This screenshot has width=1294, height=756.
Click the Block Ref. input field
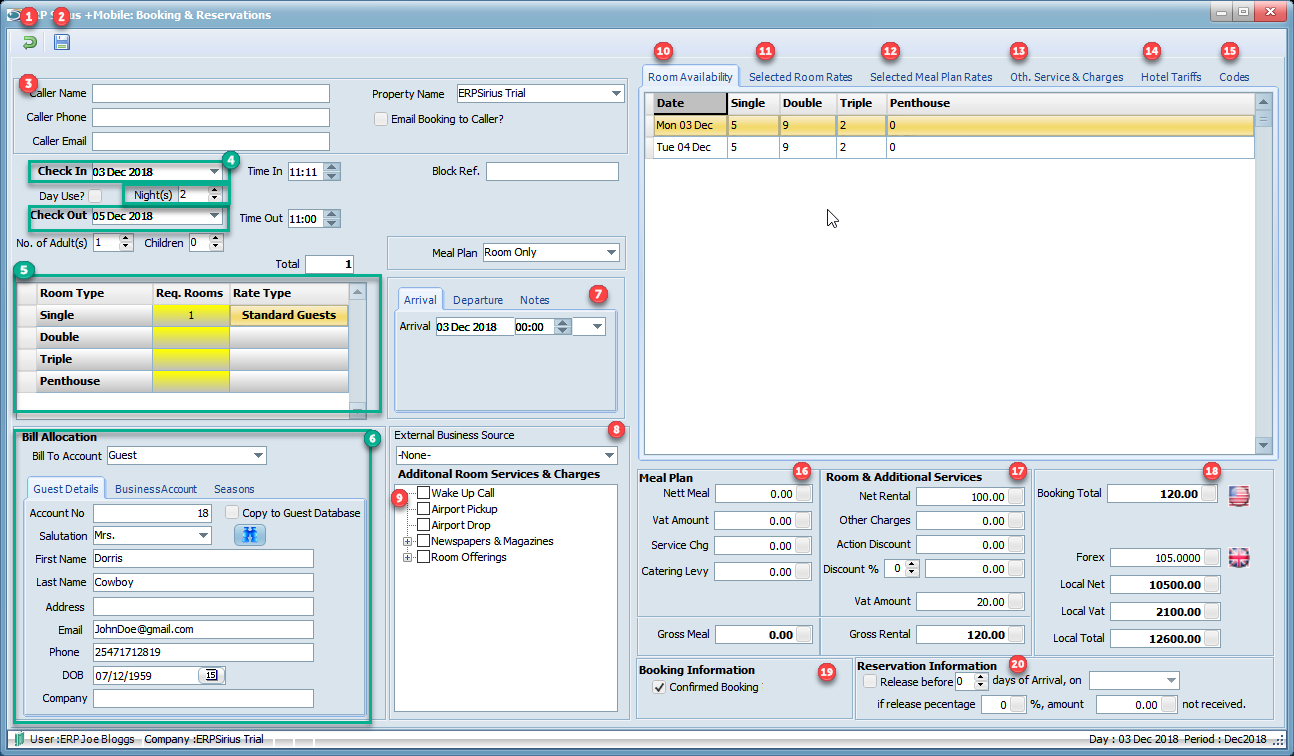[x=553, y=171]
